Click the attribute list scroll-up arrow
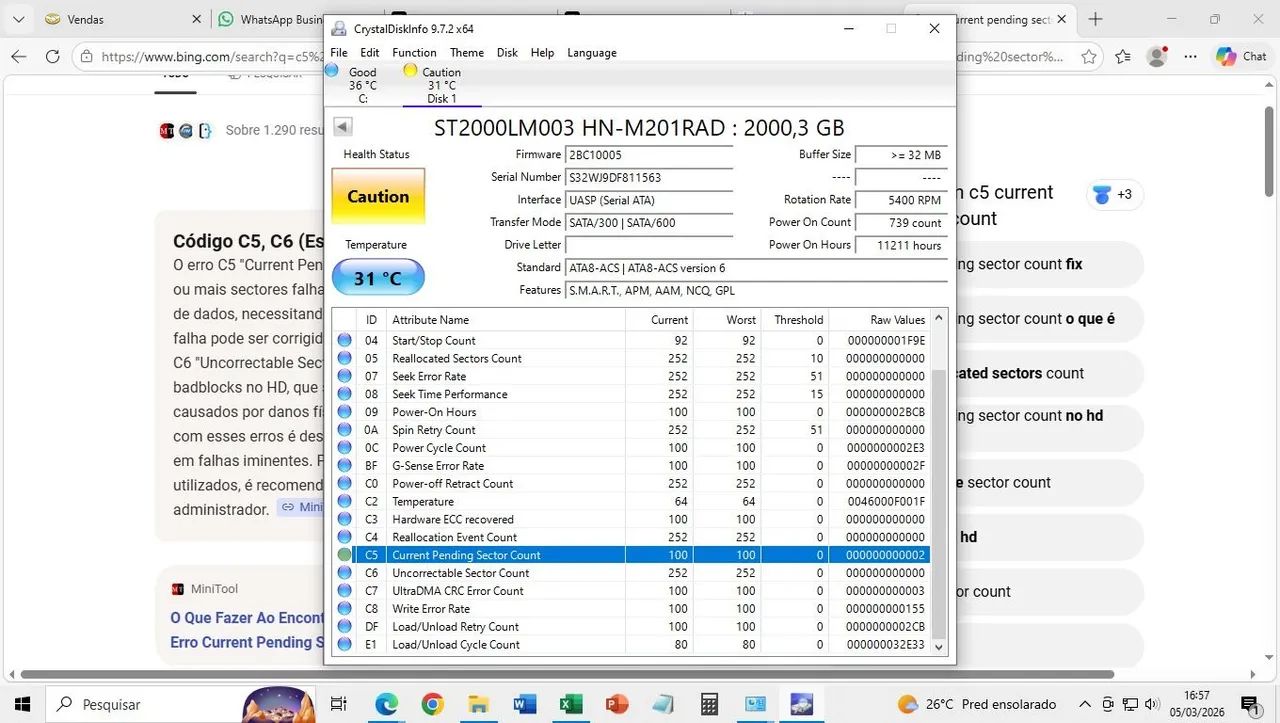 pyautogui.click(x=938, y=319)
